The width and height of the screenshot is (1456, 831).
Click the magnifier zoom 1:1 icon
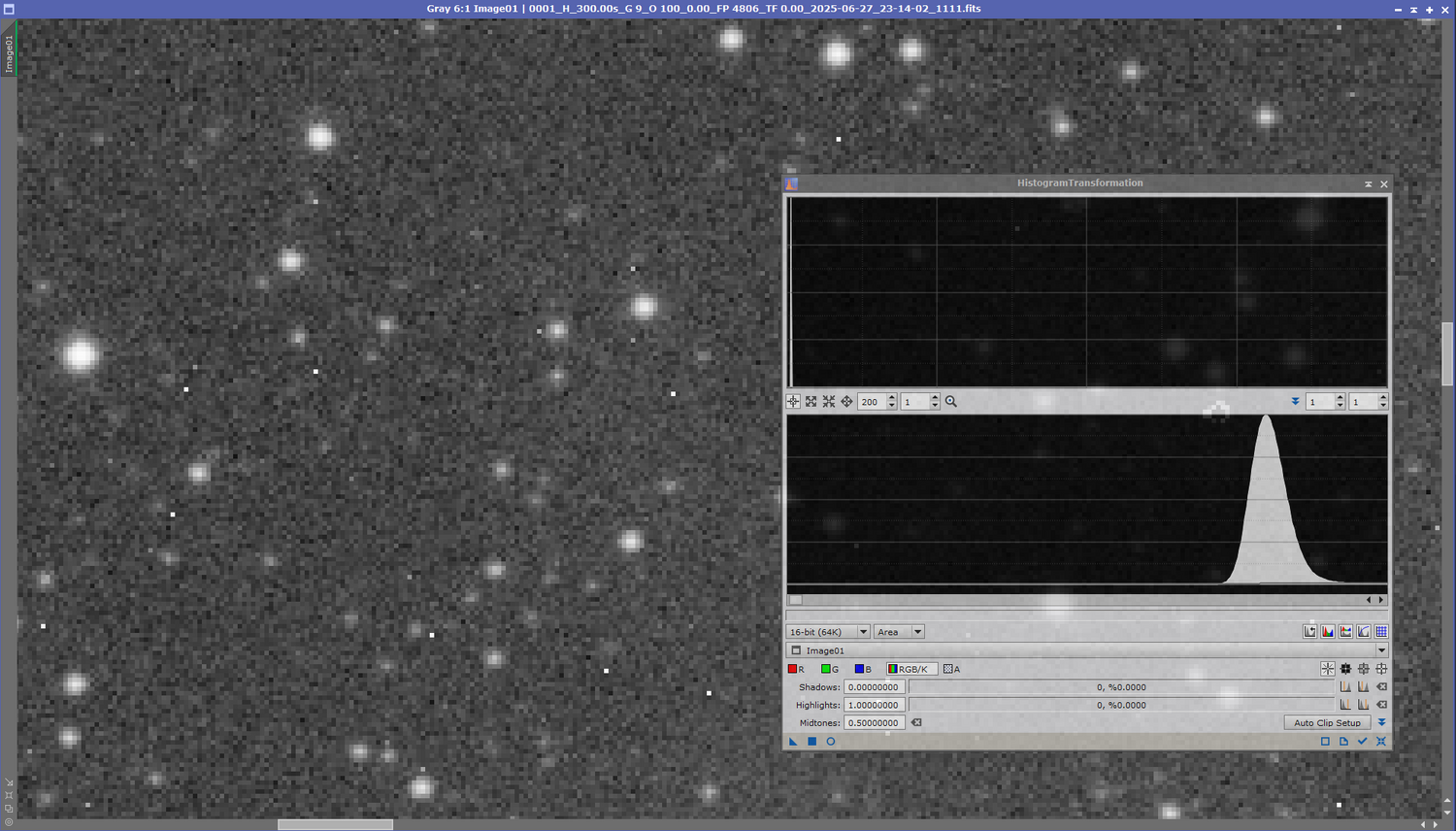951,402
